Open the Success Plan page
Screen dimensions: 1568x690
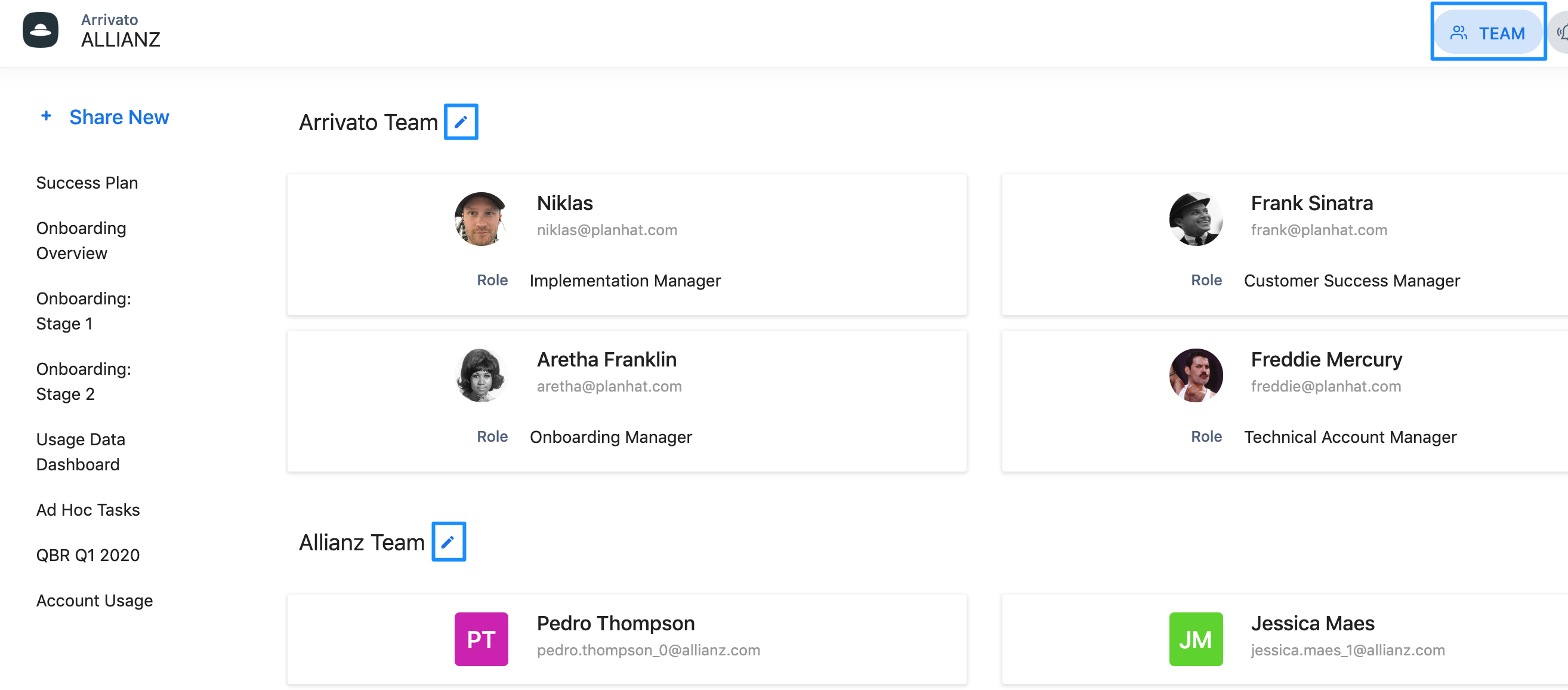click(87, 183)
